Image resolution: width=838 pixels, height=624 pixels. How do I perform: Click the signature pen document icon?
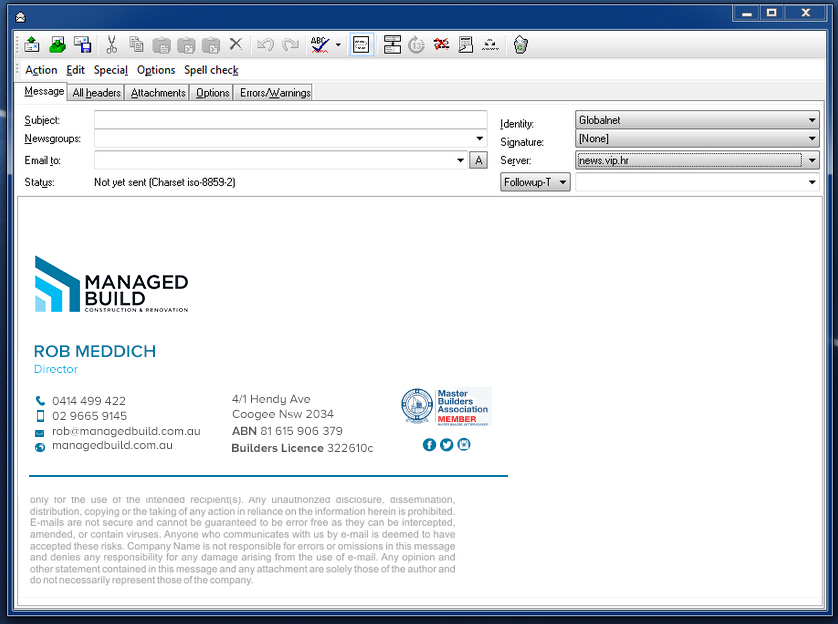(465, 45)
